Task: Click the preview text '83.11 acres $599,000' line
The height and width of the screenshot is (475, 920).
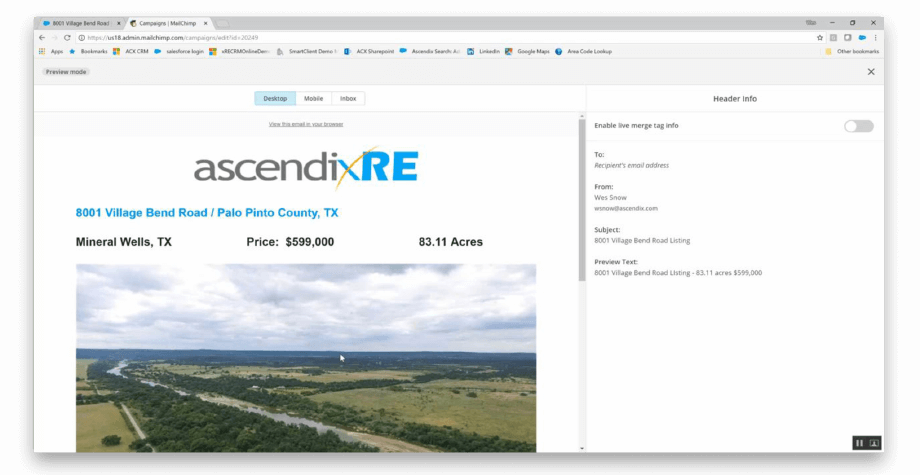Action: (x=678, y=273)
